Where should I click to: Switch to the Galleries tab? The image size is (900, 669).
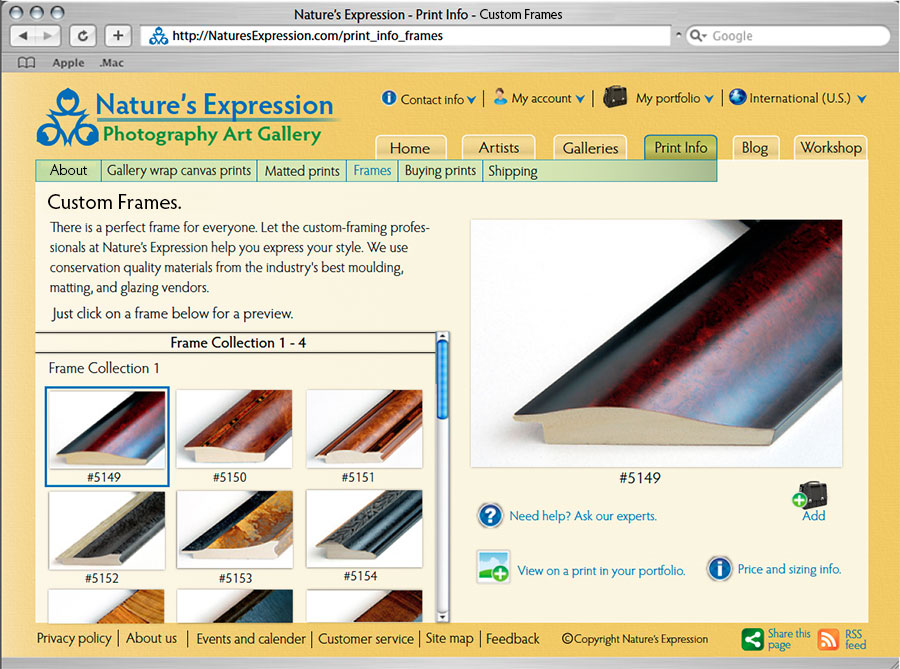590,148
